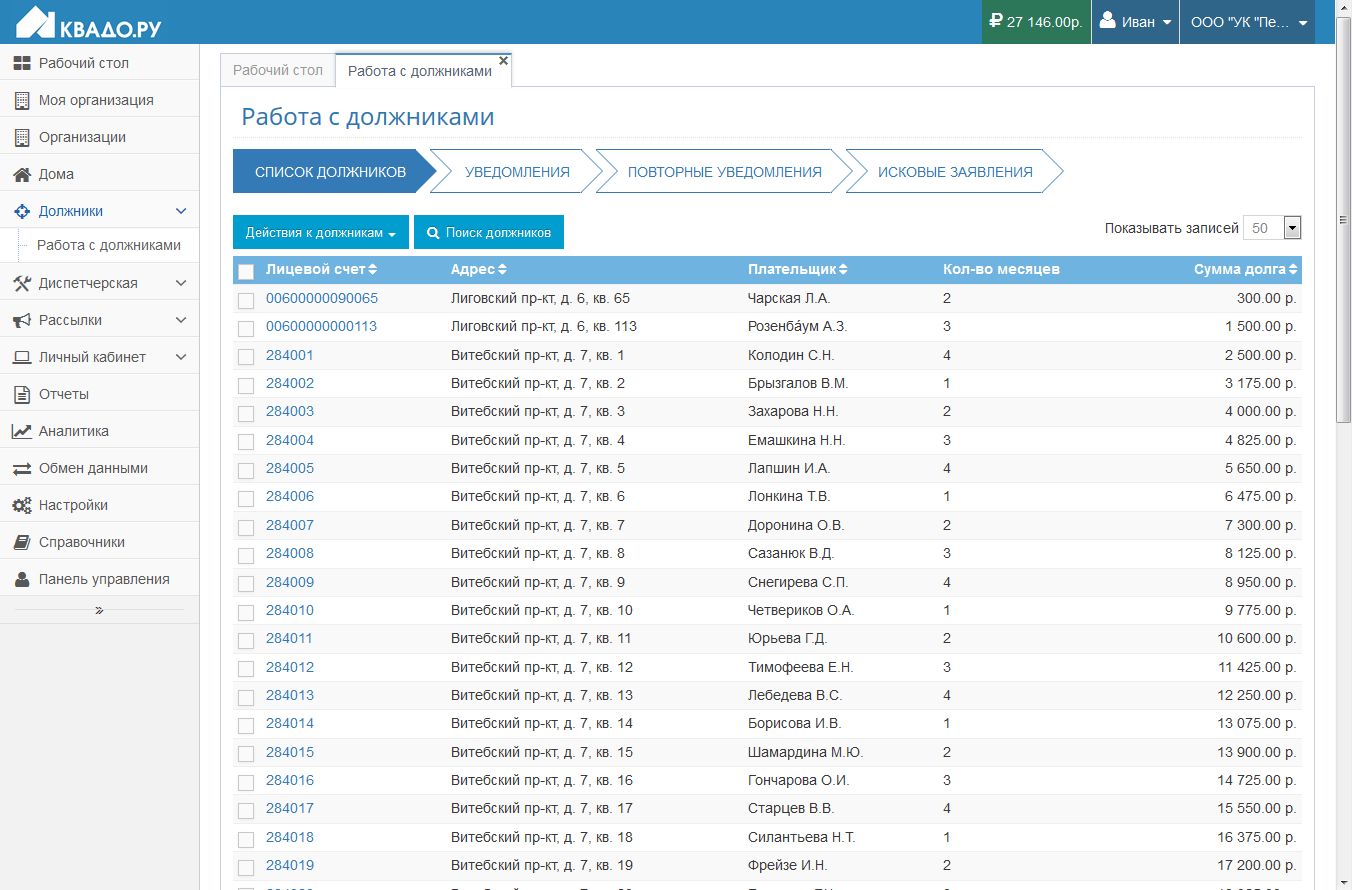Click the Отчеты document icon

(x=21, y=394)
